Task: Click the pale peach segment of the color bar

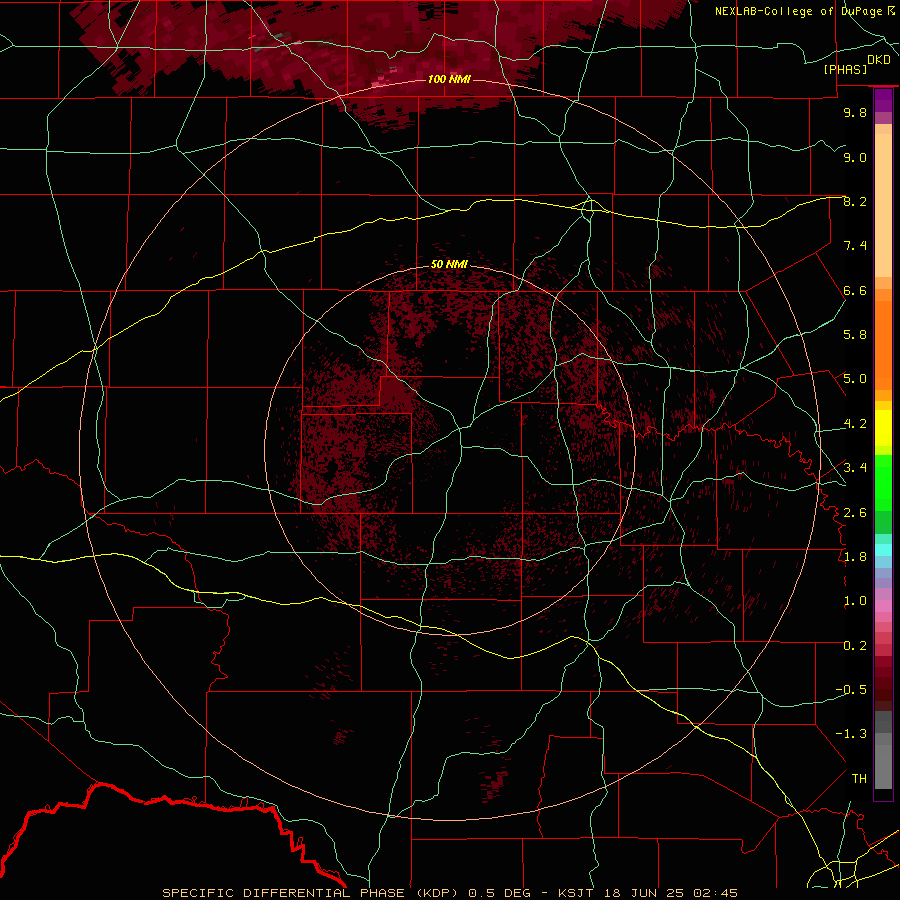Action: [x=883, y=205]
